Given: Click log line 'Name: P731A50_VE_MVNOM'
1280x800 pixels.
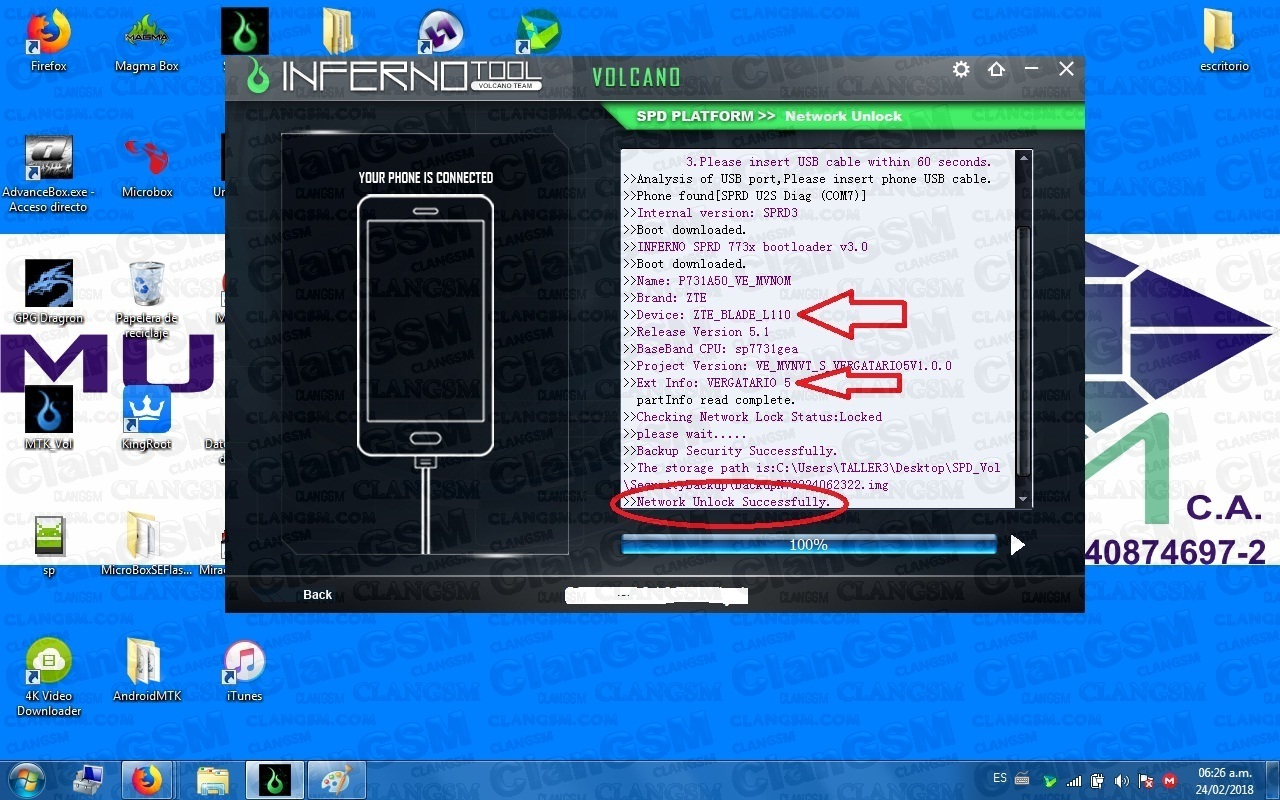Looking at the screenshot, I should (709, 281).
